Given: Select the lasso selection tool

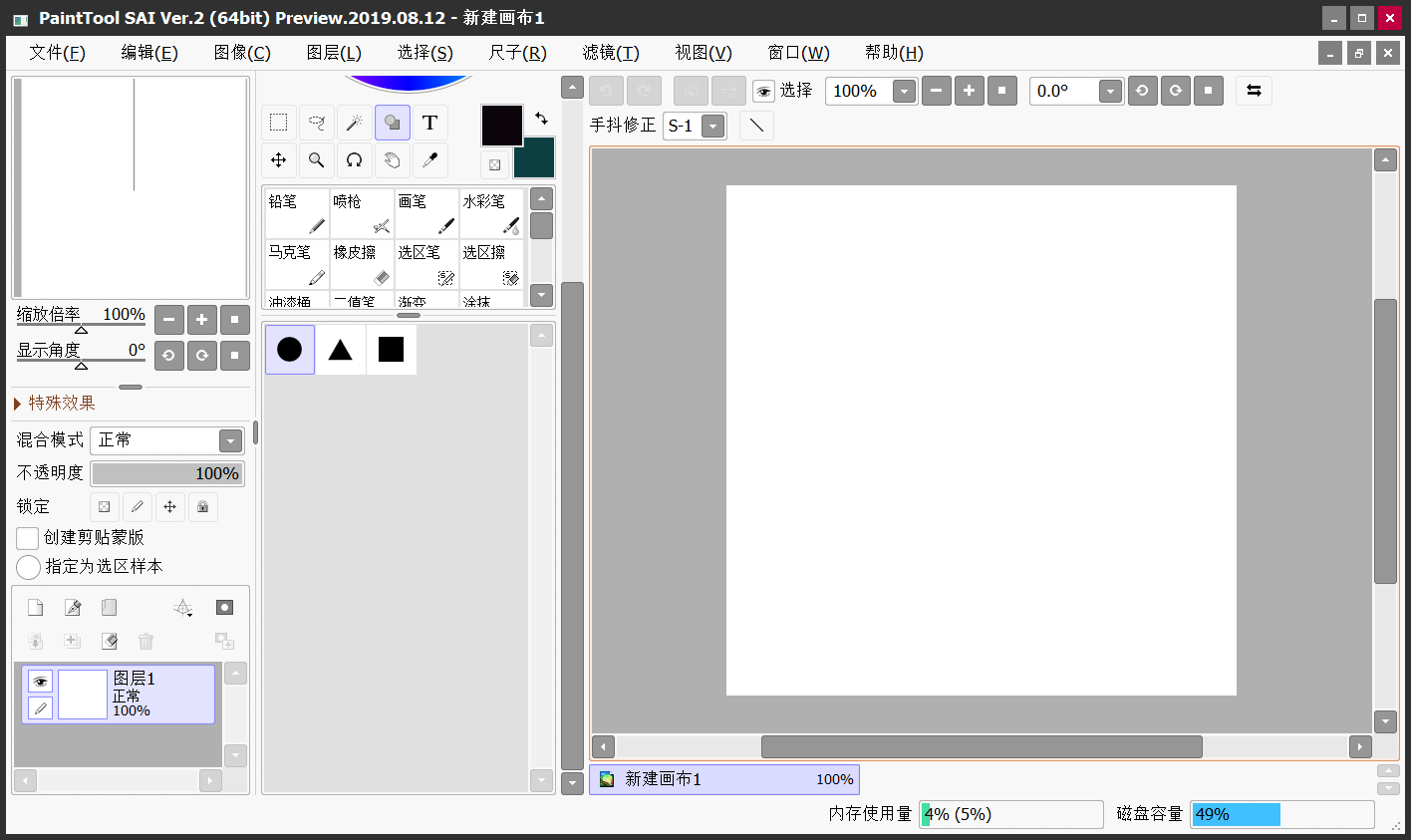Looking at the screenshot, I should coord(317,123).
